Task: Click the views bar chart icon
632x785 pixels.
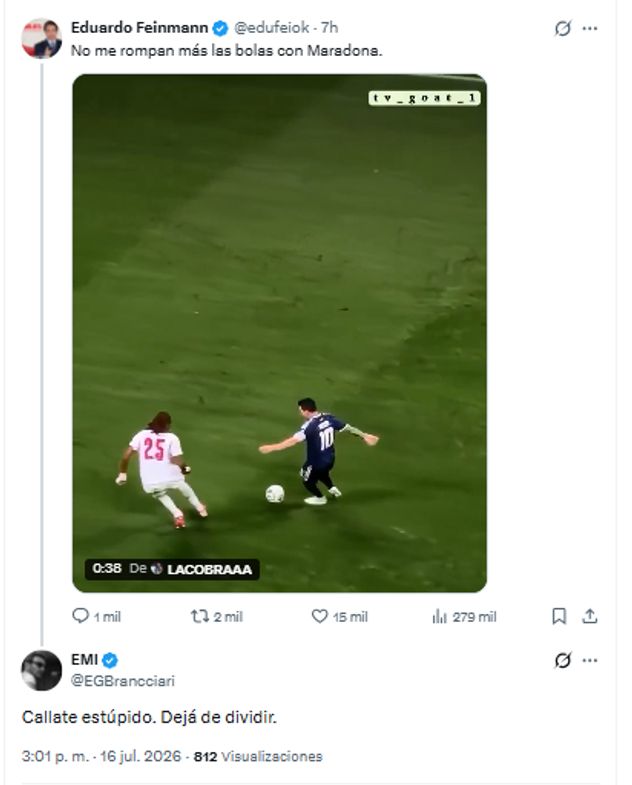Action: point(439,616)
